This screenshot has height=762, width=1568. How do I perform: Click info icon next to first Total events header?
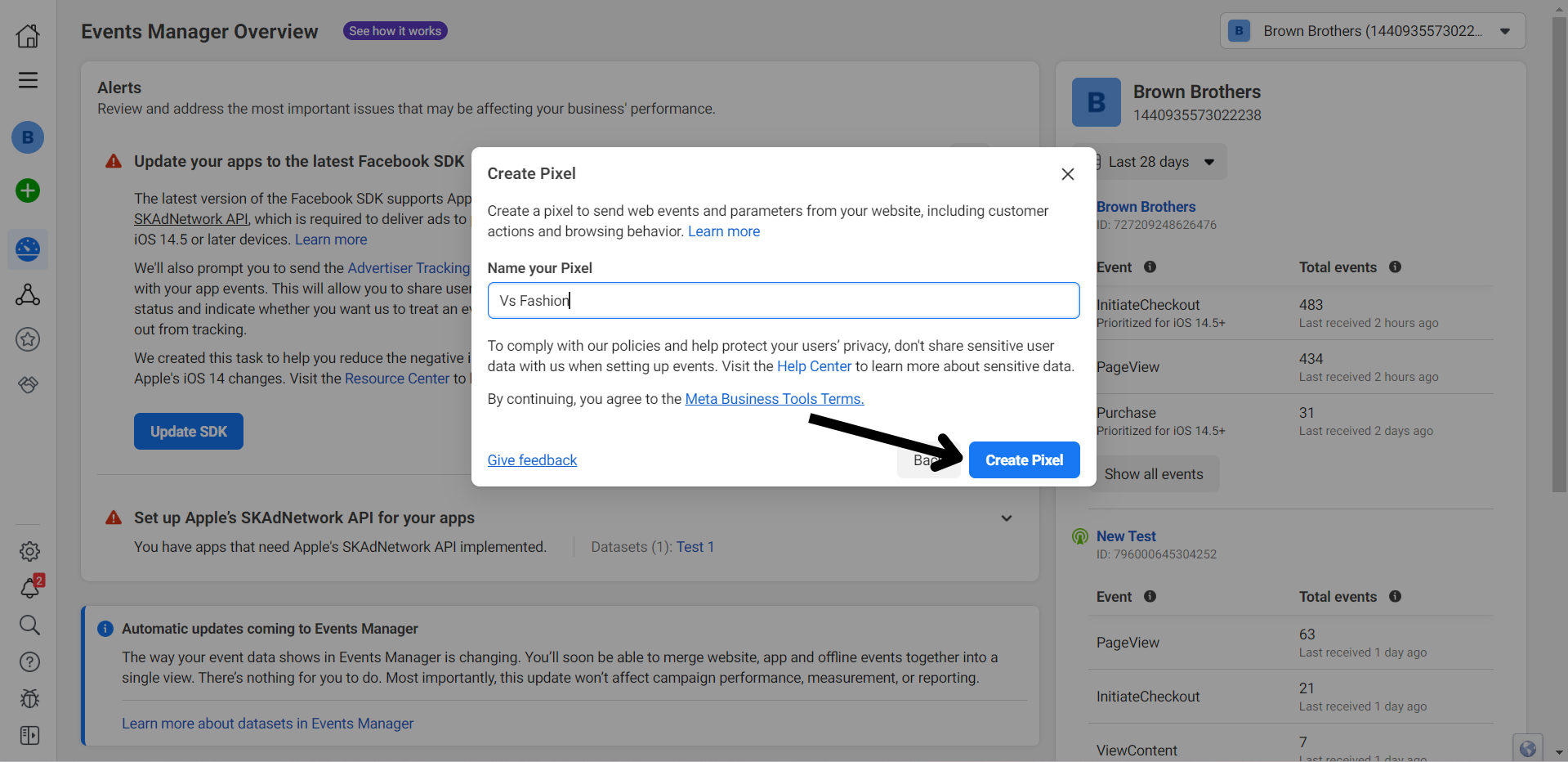[x=1395, y=267]
